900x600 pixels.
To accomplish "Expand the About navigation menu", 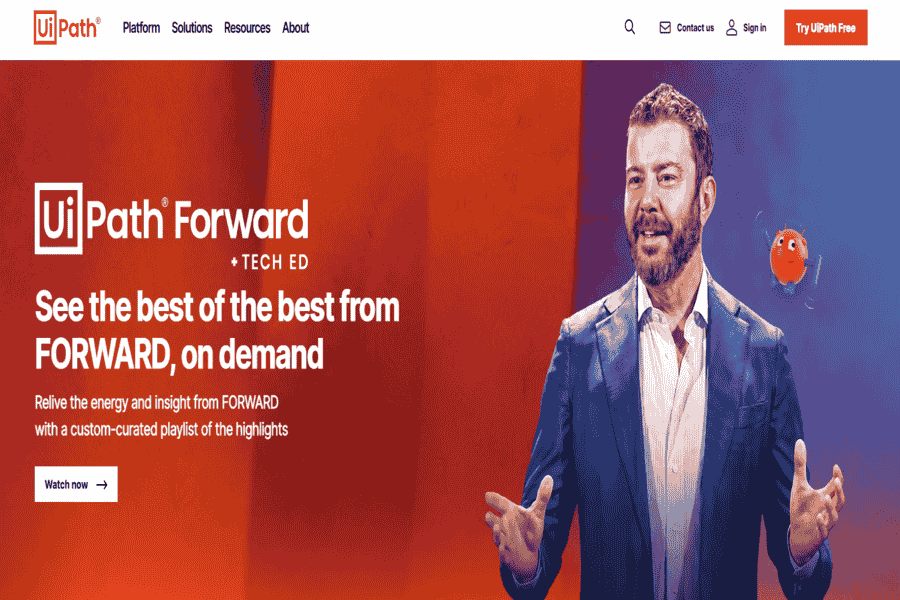I will (296, 28).
